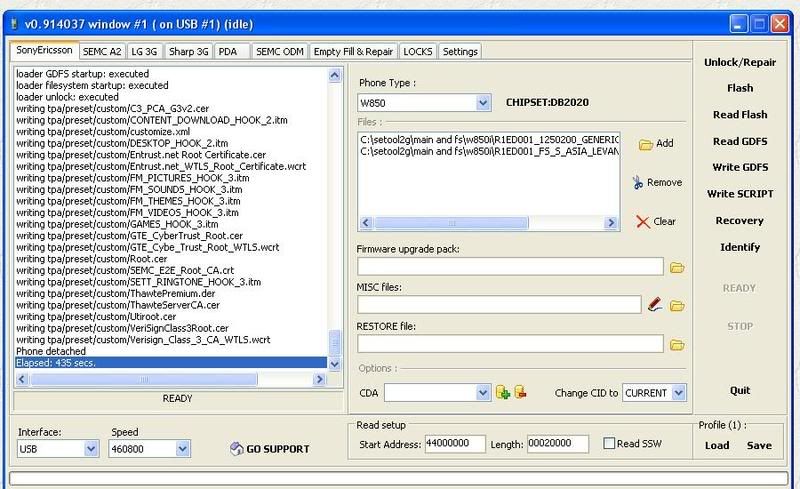Screen dimensions: 800x489
Task: Click the Save profile button
Action: [759, 445]
